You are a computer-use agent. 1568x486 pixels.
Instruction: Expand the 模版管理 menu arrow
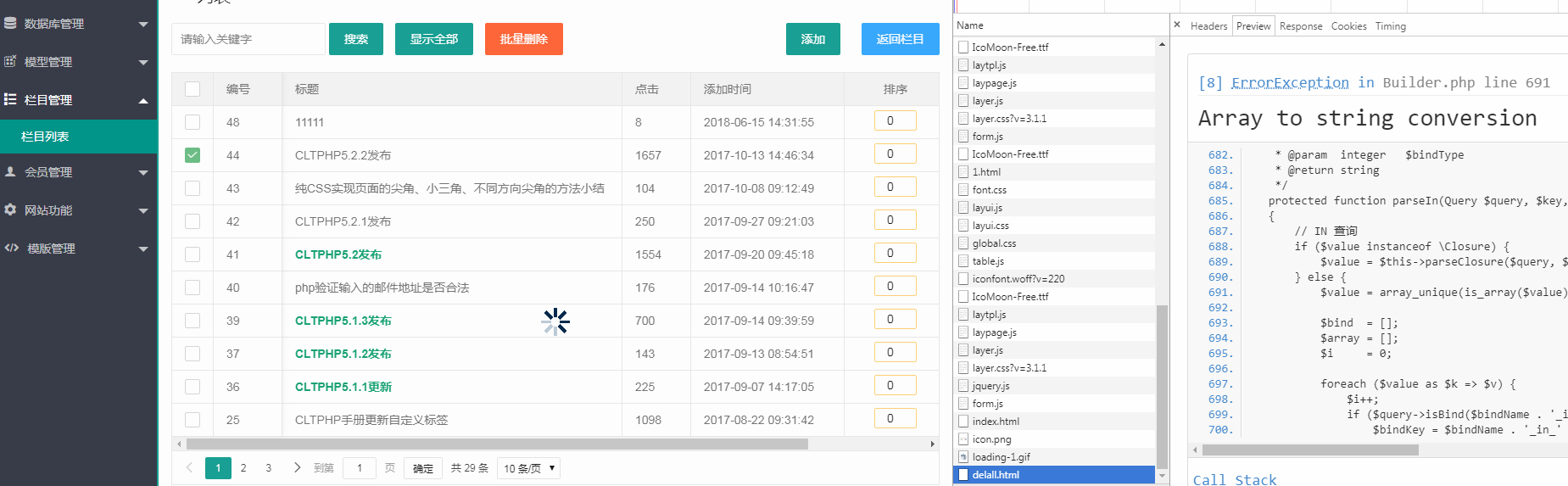tap(143, 249)
